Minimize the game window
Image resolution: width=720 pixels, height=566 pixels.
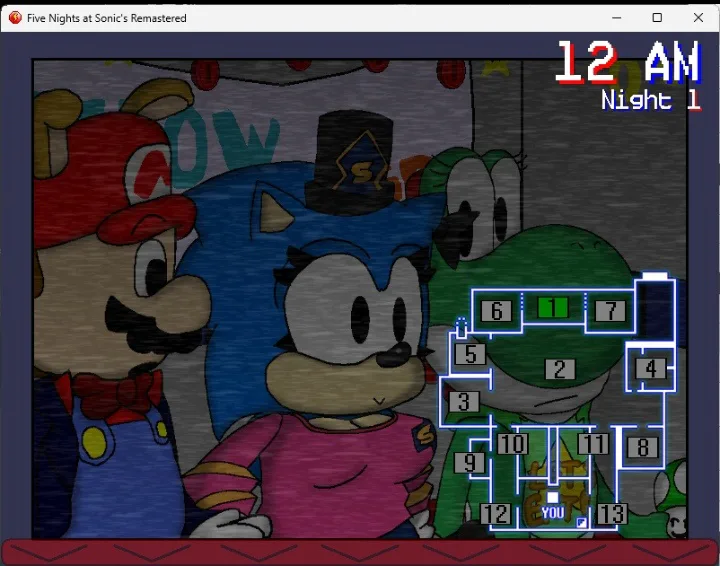617,18
